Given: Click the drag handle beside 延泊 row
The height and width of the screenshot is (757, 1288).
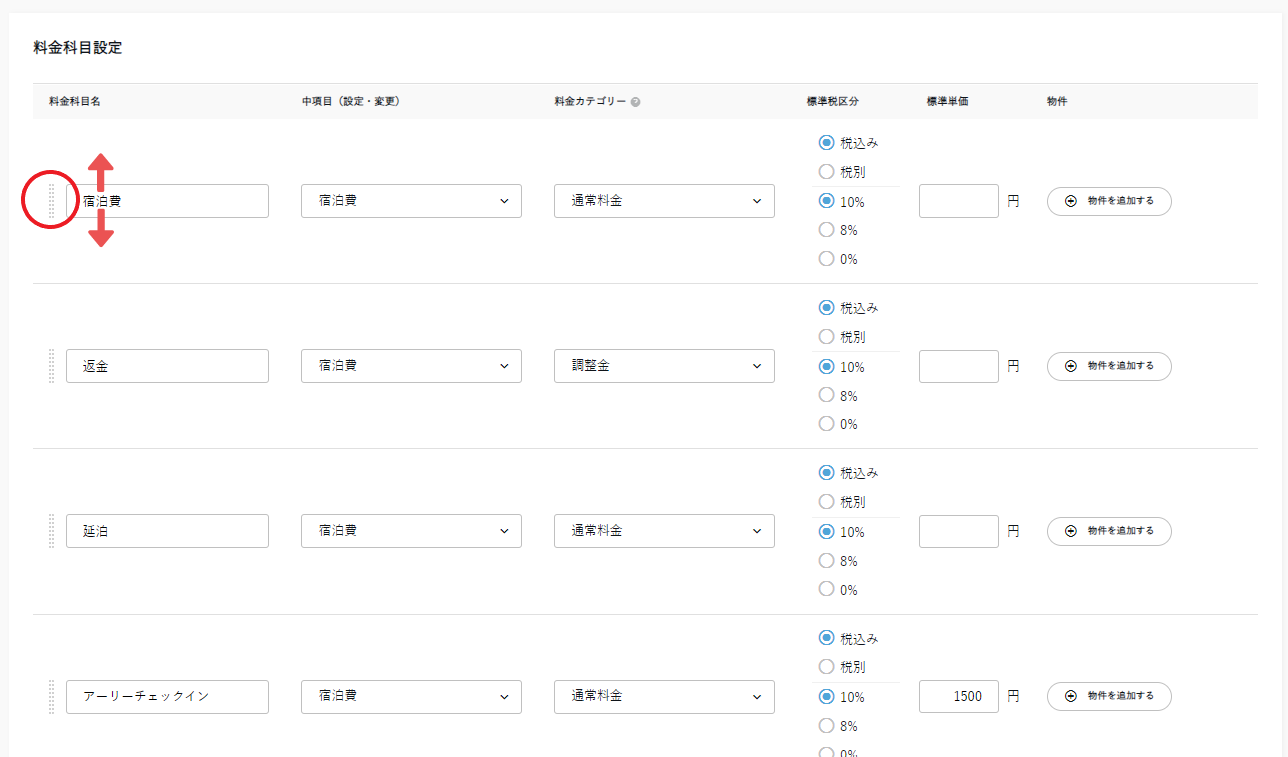Looking at the screenshot, I should (52, 531).
